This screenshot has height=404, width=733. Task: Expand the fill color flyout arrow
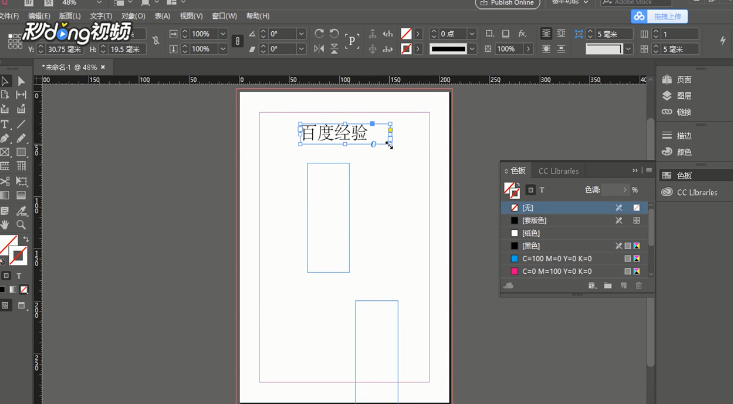(418, 34)
